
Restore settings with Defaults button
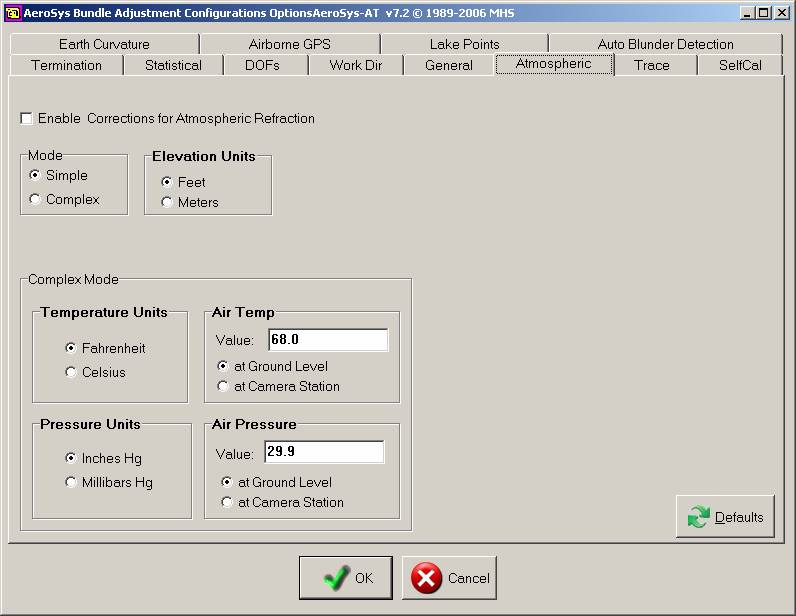(725, 516)
